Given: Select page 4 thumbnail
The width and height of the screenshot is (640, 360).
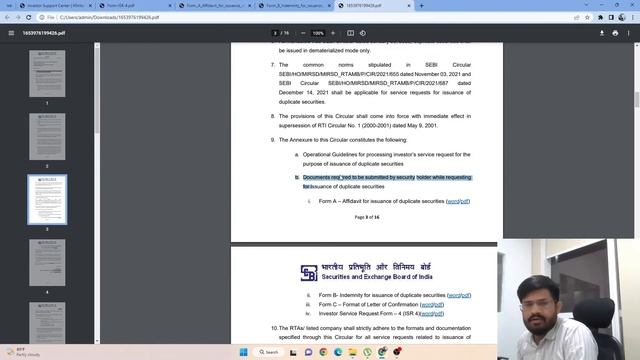Looking at the screenshot, I should point(47,262).
